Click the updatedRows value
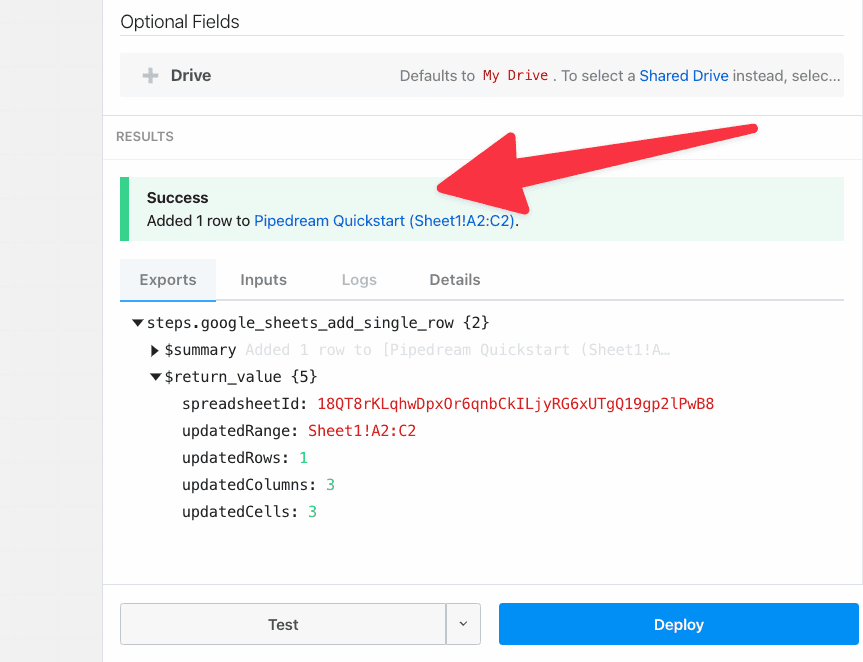 [x=303, y=458]
